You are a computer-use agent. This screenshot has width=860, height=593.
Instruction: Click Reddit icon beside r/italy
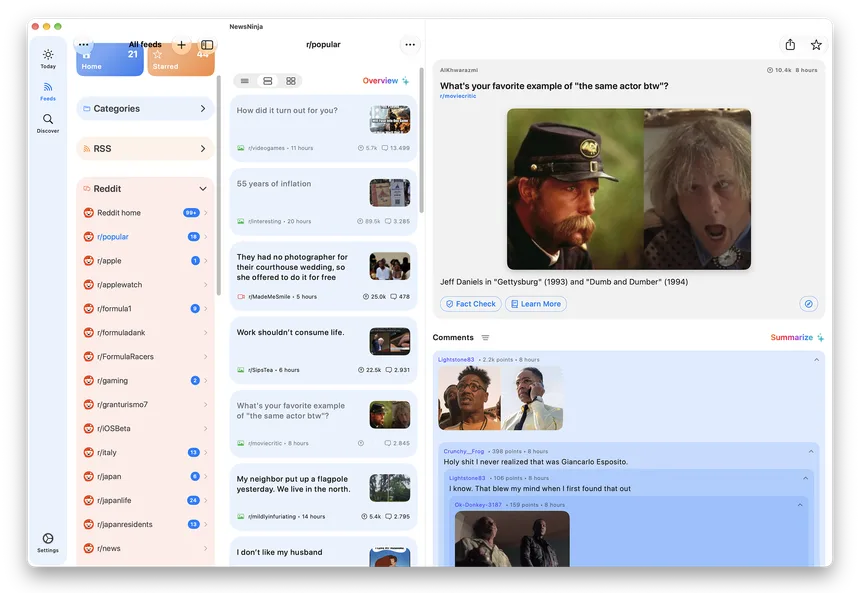tap(88, 452)
